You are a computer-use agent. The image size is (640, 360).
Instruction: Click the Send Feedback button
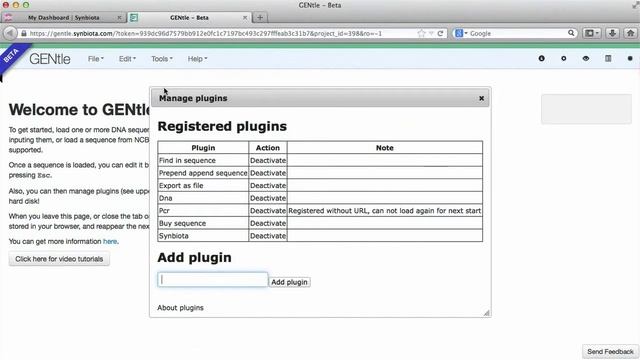[x=611, y=351]
